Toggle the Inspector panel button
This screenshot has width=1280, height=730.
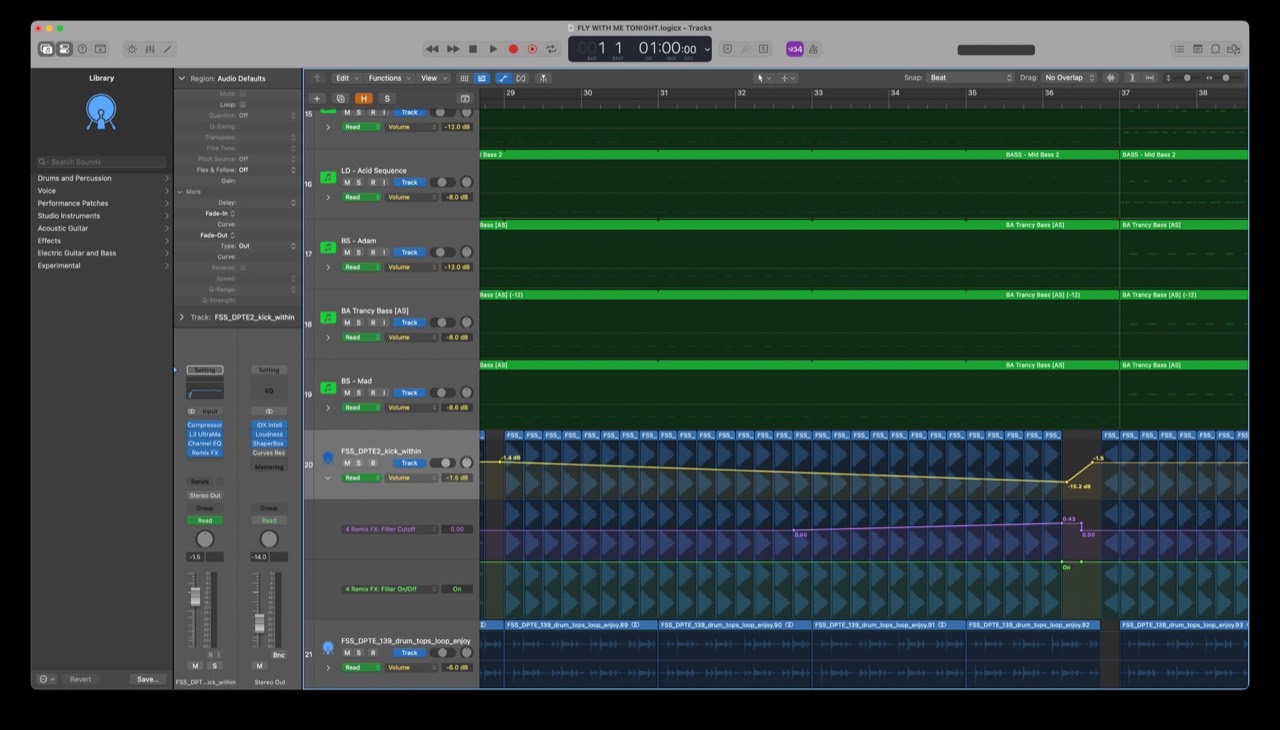64,49
